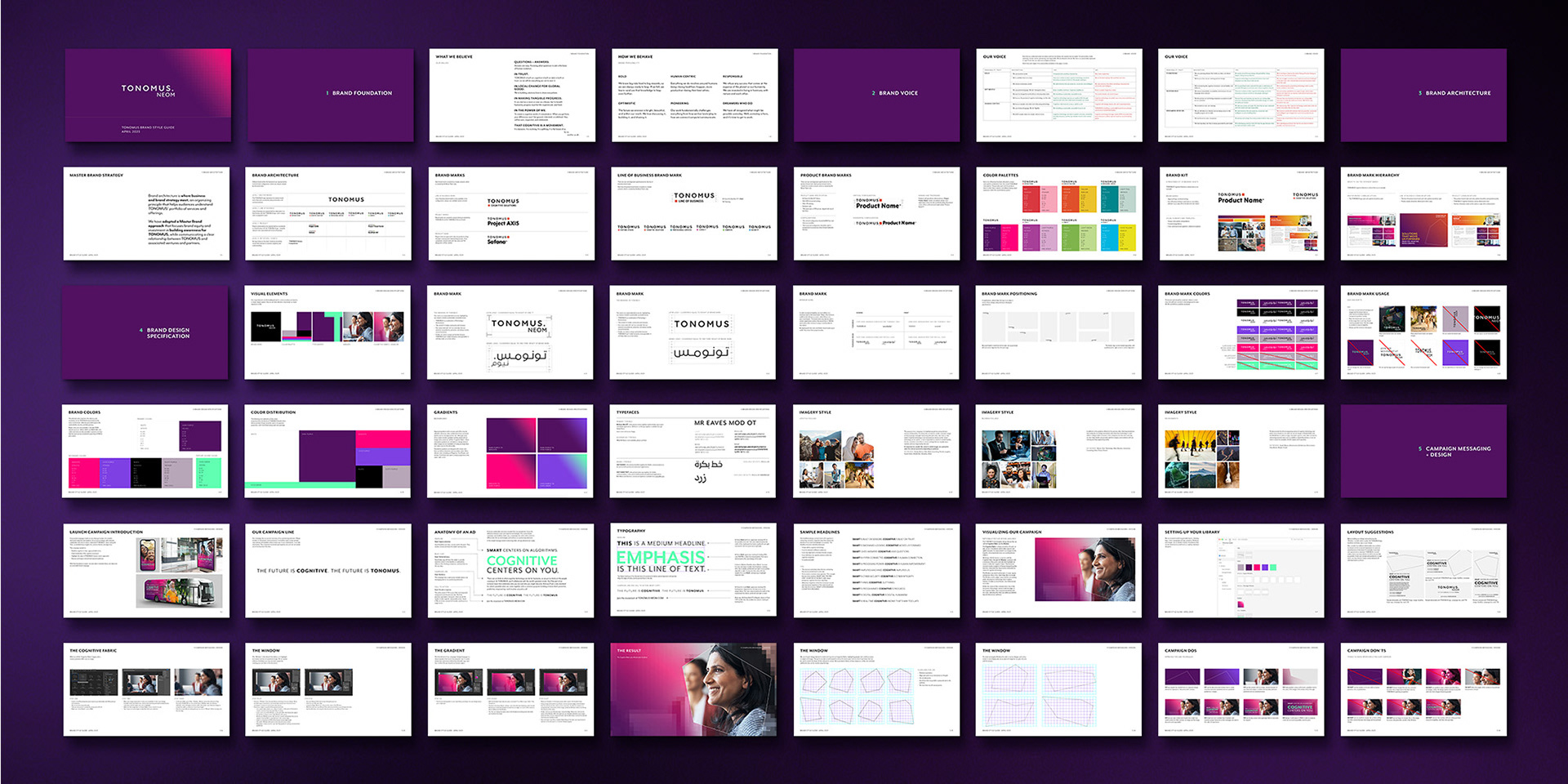Select the 'Setting Up Your Library' slide
The height and width of the screenshot is (784, 1568).
[x=1241, y=571]
